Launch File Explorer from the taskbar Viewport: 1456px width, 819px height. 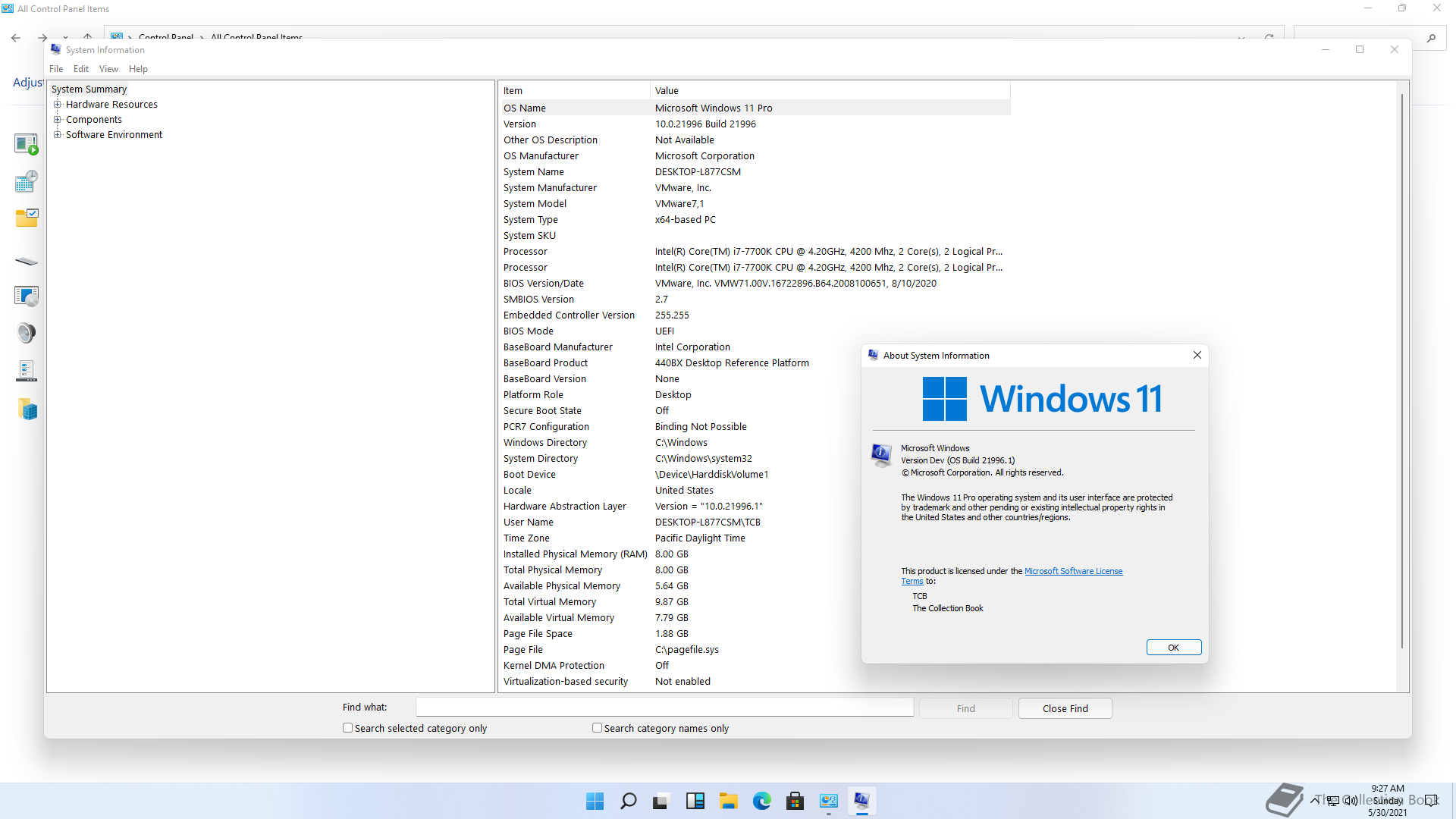coord(729,801)
